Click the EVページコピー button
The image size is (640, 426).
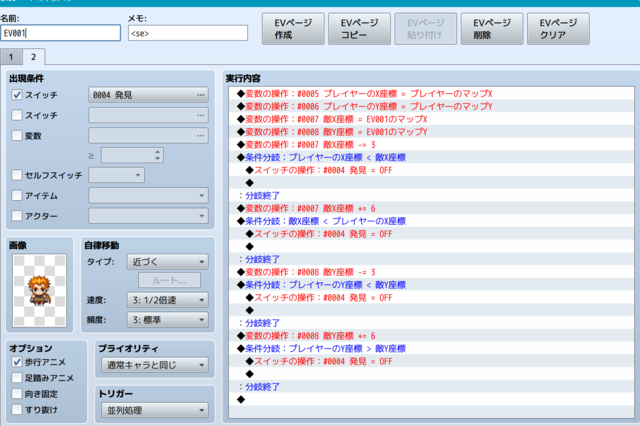(x=359, y=29)
